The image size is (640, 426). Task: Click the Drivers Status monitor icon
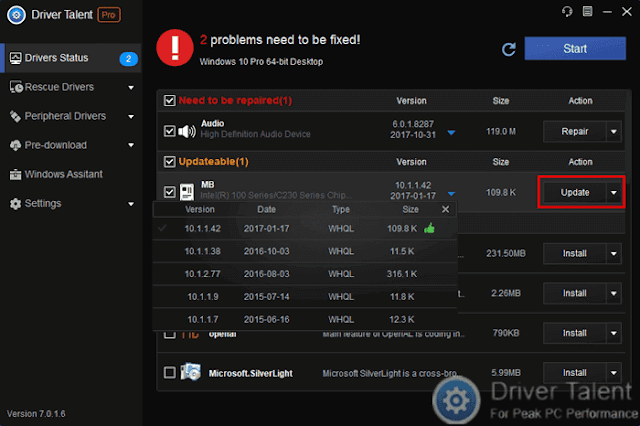[x=16, y=58]
